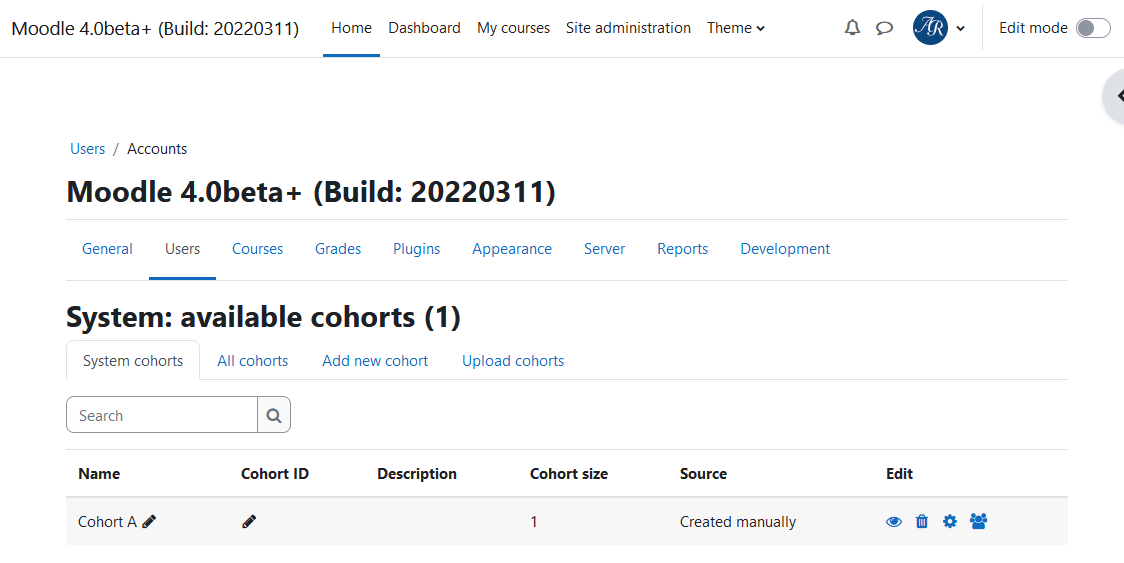This screenshot has height=563, width=1124.
Task: Click the cohort size value 1
Action: (x=533, y=521)
